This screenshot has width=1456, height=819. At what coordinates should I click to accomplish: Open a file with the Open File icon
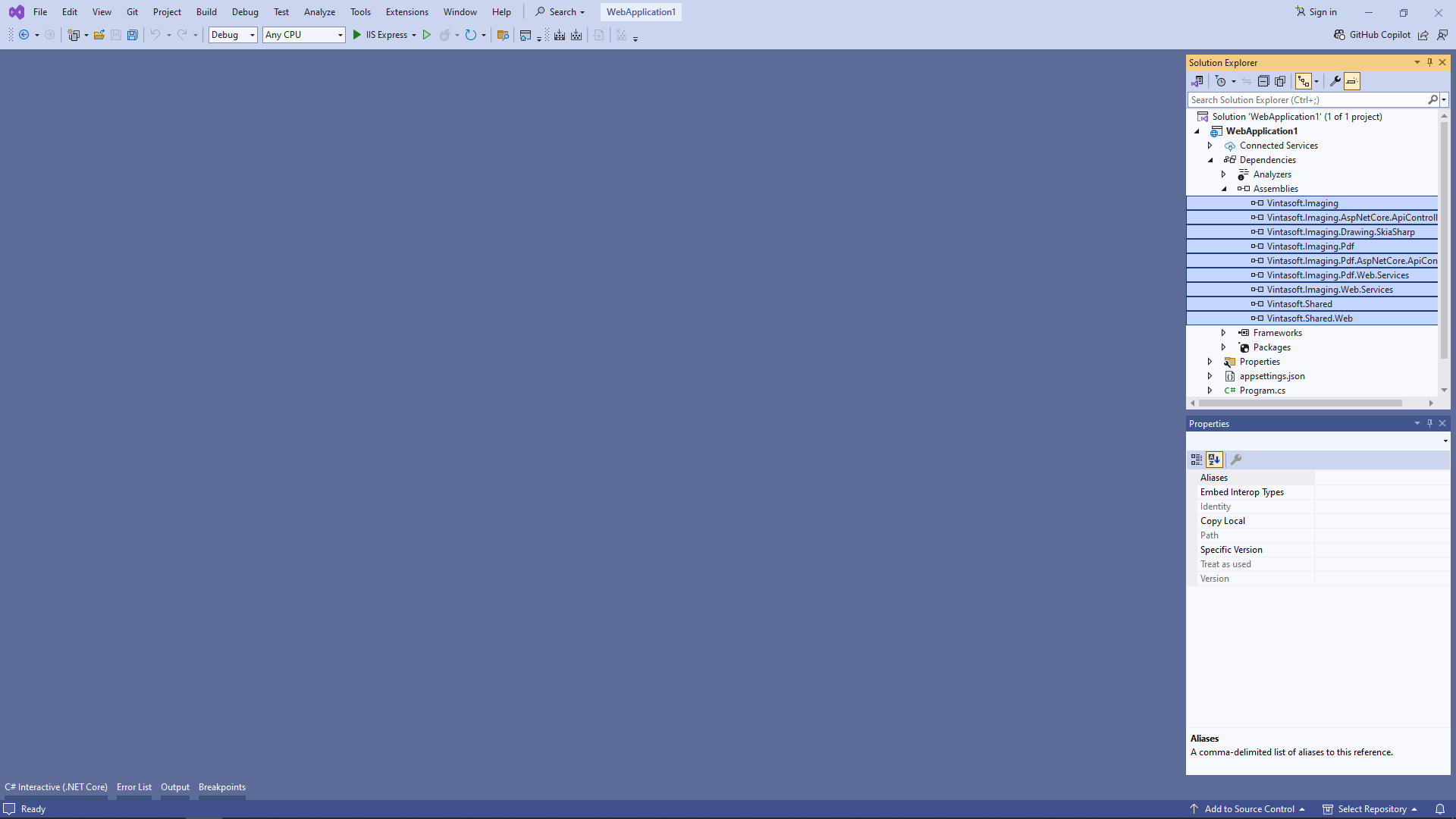pyautogui.click(x=99, y=35)
